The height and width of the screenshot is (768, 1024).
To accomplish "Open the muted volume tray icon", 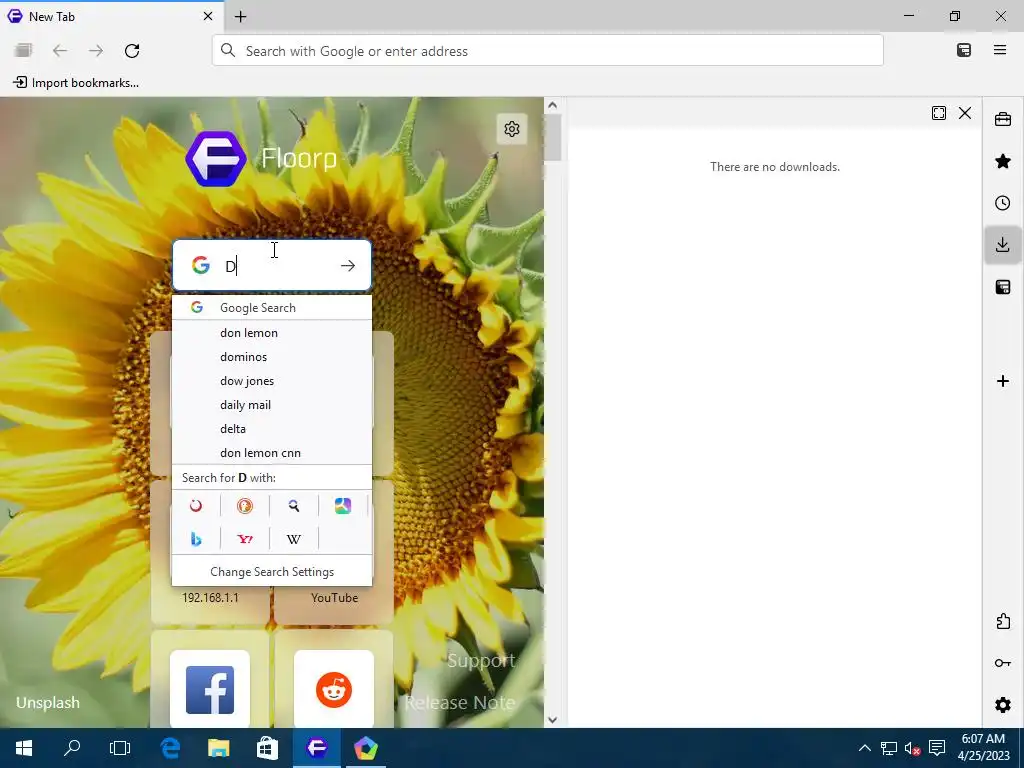I will (x=912, y=748).
